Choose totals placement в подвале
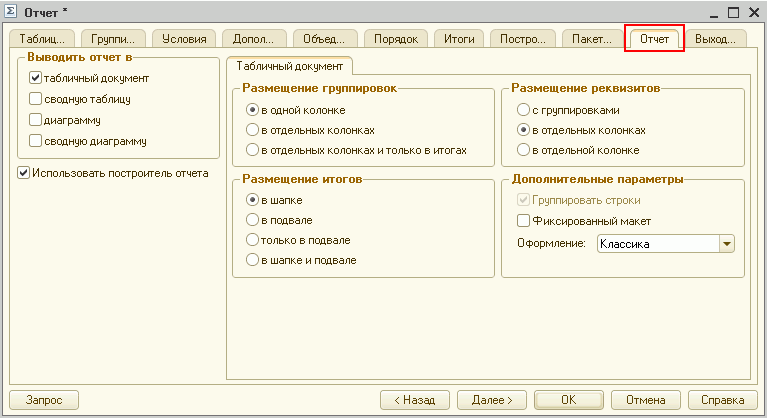767x418 pixels. point(252,220)
